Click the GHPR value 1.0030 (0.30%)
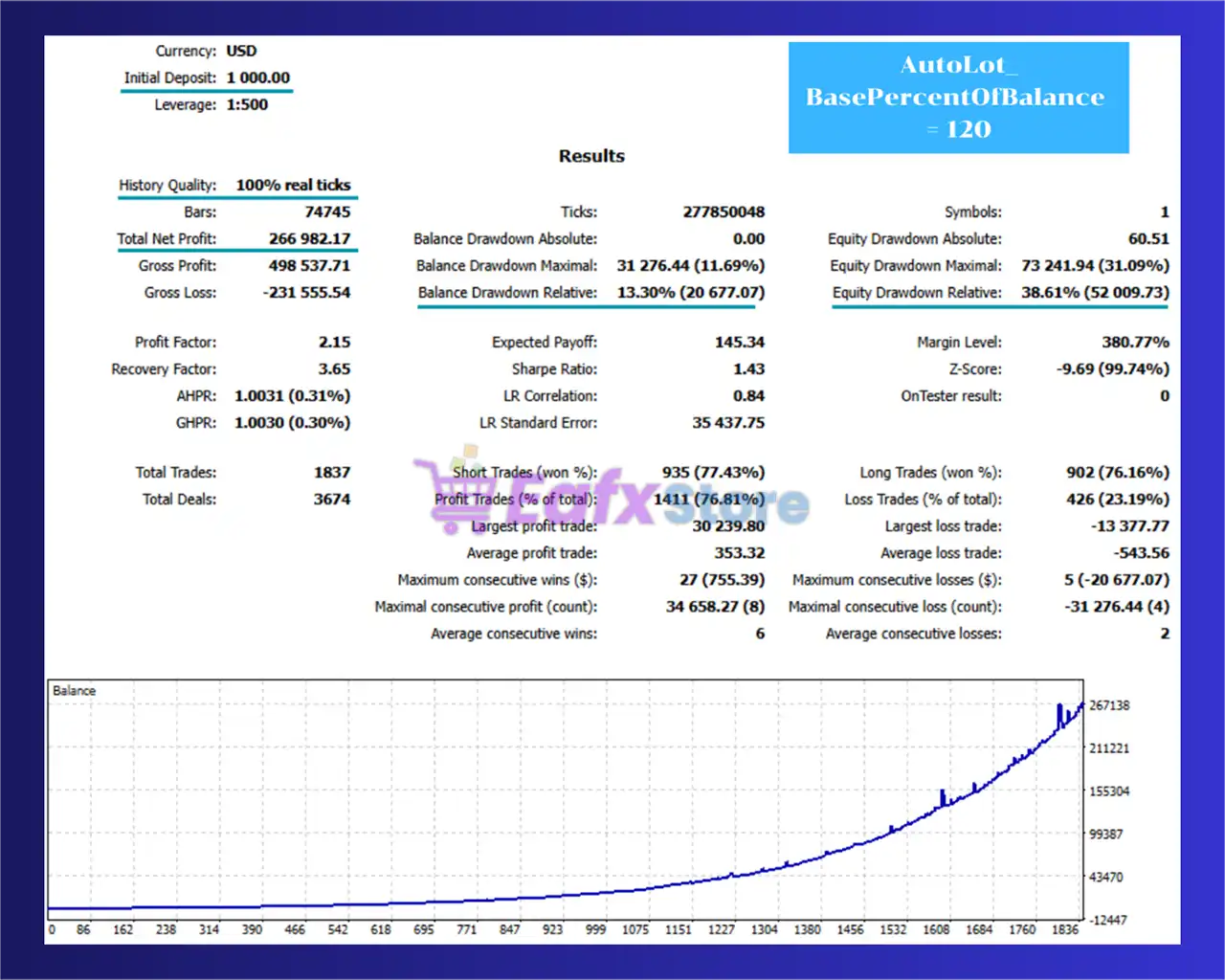 click(293, 422)
